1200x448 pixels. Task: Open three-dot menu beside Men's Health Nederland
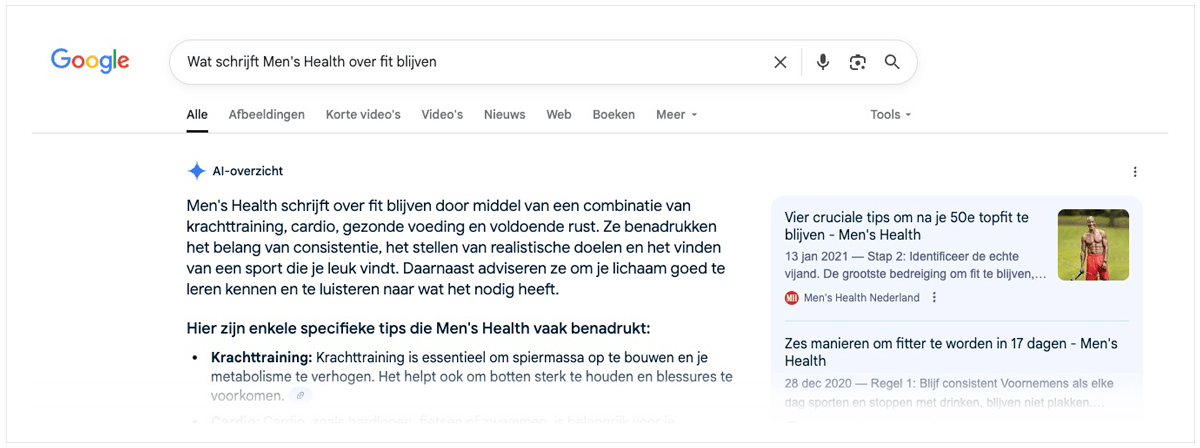[x=935, y=297]
